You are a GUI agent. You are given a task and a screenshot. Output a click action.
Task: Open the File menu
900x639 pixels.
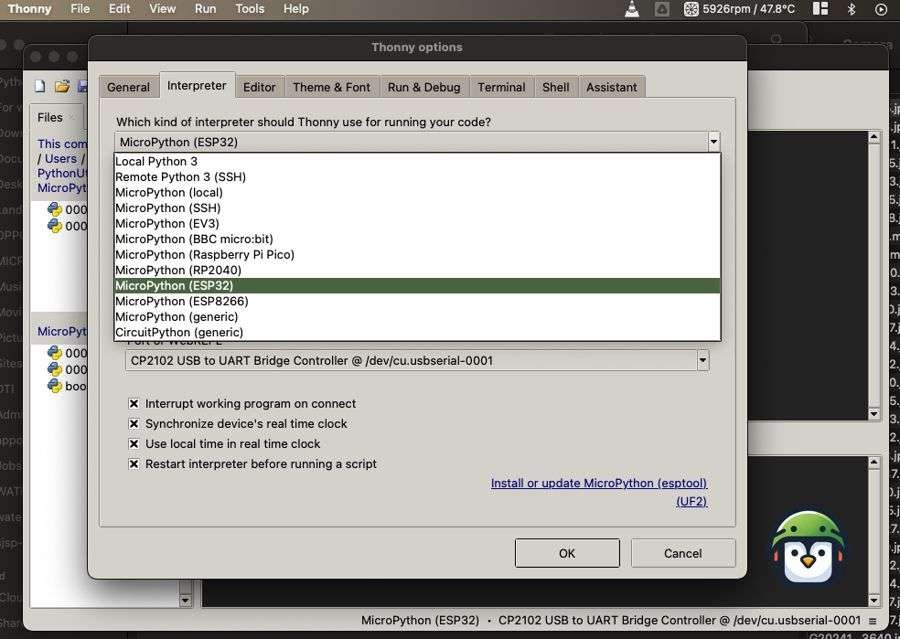click(x=80, y=9)
